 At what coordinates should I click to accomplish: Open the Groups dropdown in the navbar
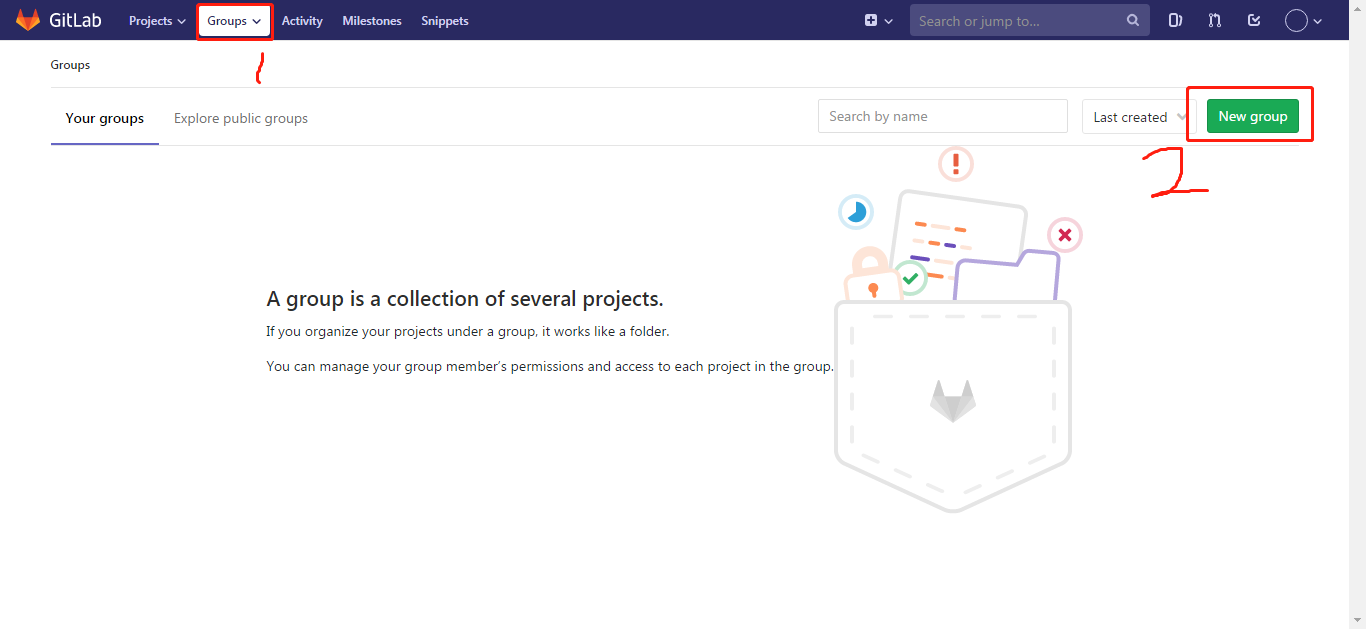[234, 20]
